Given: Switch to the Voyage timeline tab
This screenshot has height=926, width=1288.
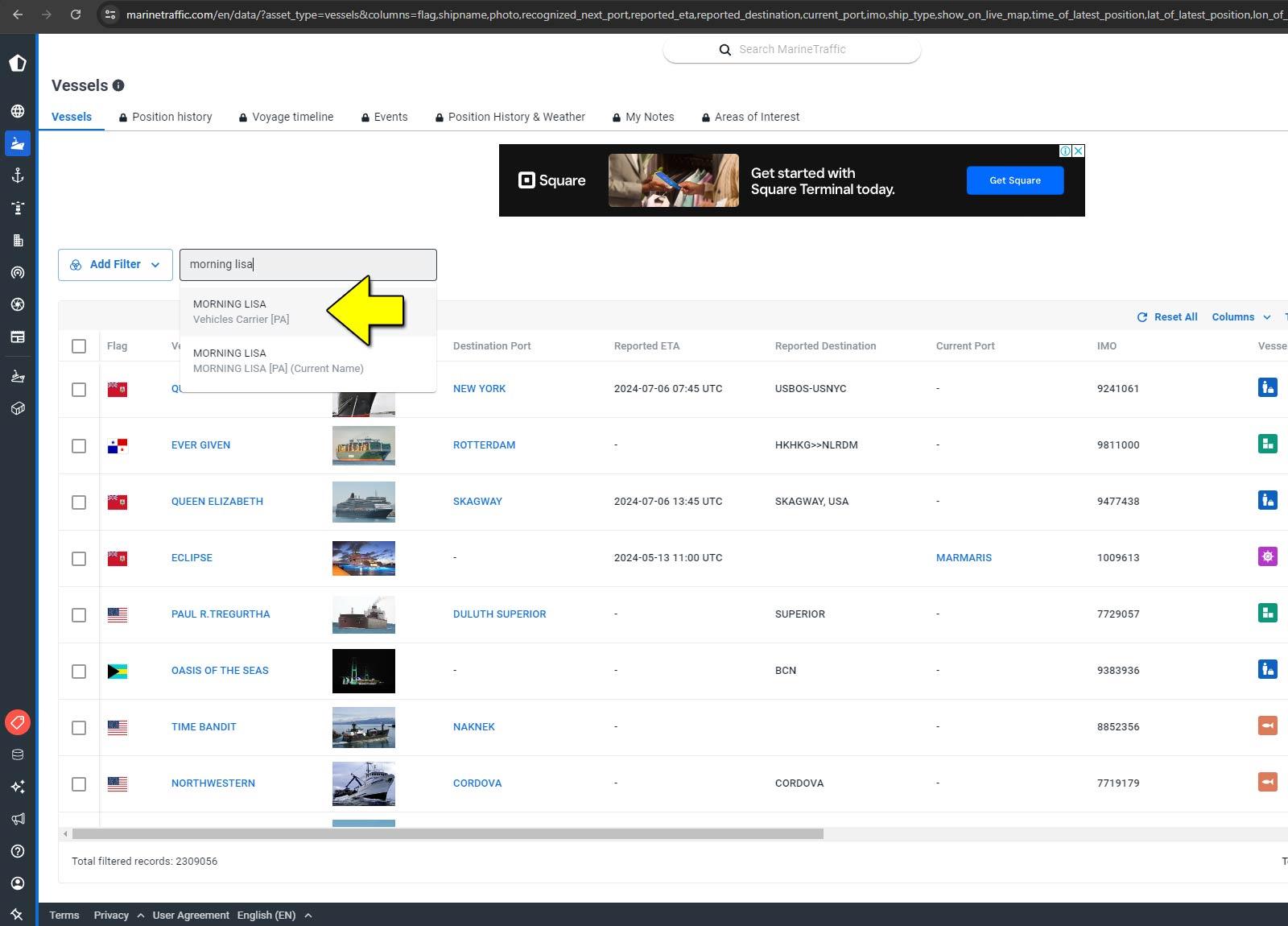Looking at the screenshot, I should coord(286,117).
